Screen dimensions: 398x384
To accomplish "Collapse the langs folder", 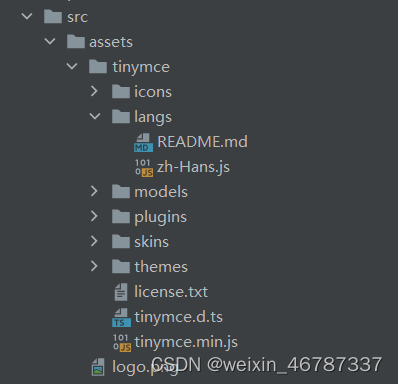I will click(x=95, y=116).
